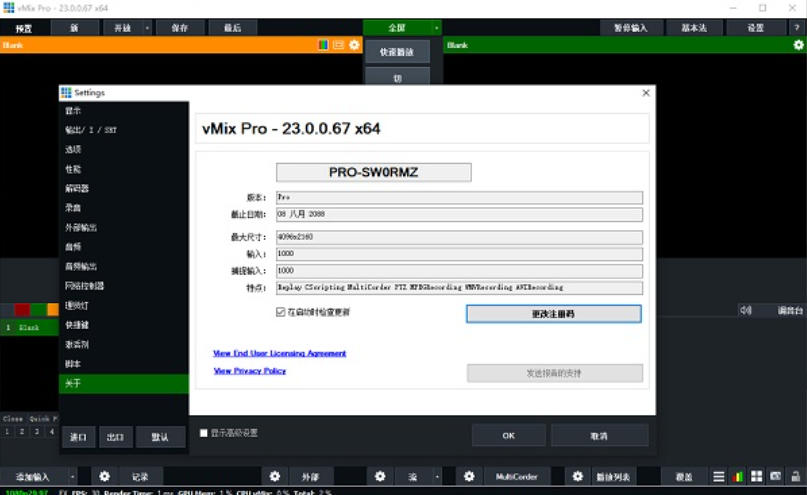Open 脚本 settings tab

click(124, 364)
